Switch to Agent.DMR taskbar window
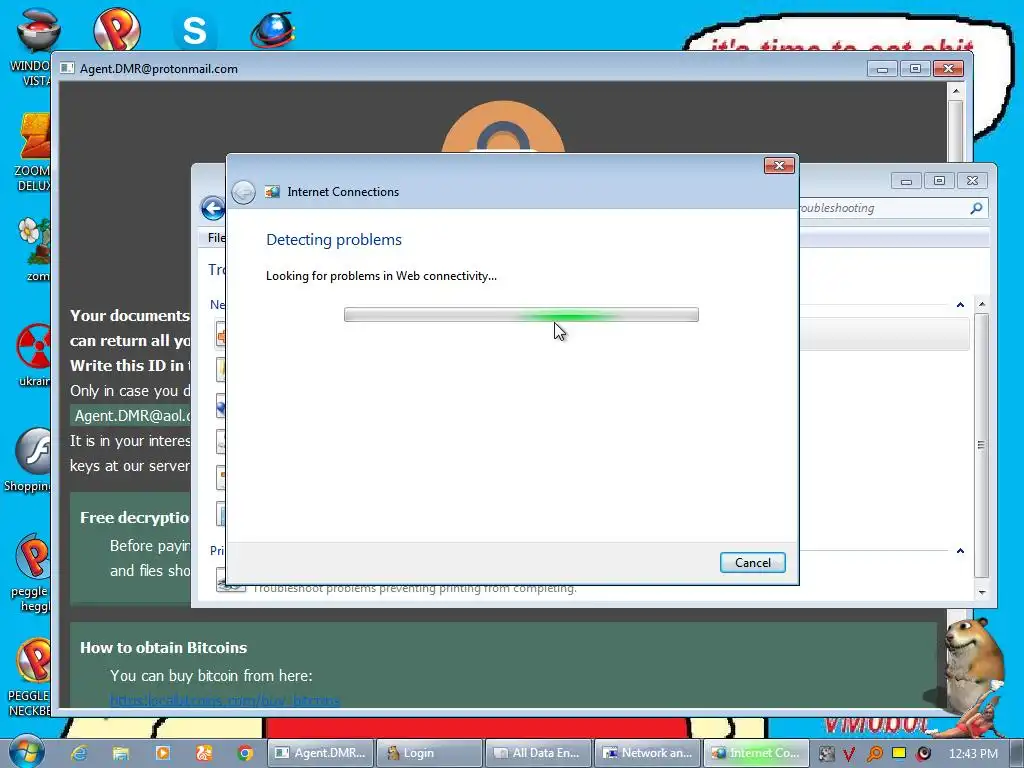1024x768 pixels. point(321,753)
